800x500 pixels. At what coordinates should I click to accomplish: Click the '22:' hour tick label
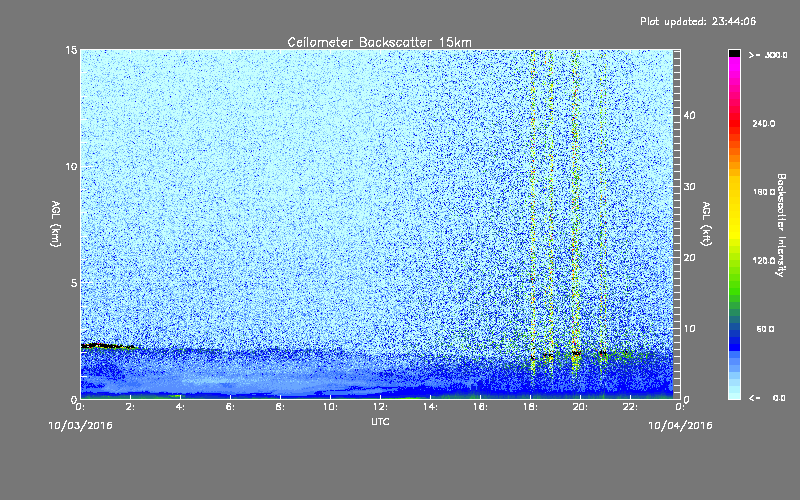(x=630, y=407)
